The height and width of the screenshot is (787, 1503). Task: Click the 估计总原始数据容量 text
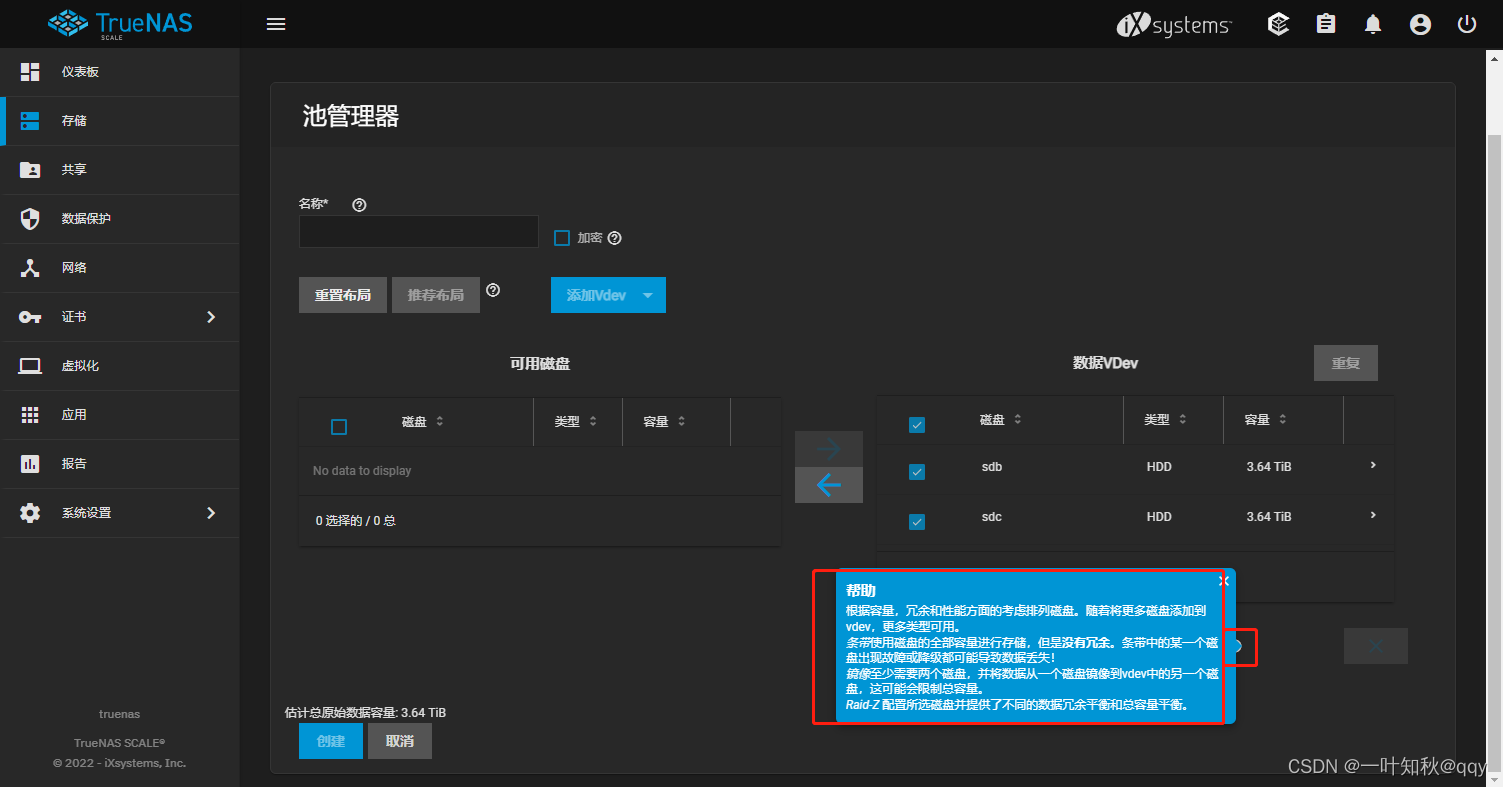[365, 713]
